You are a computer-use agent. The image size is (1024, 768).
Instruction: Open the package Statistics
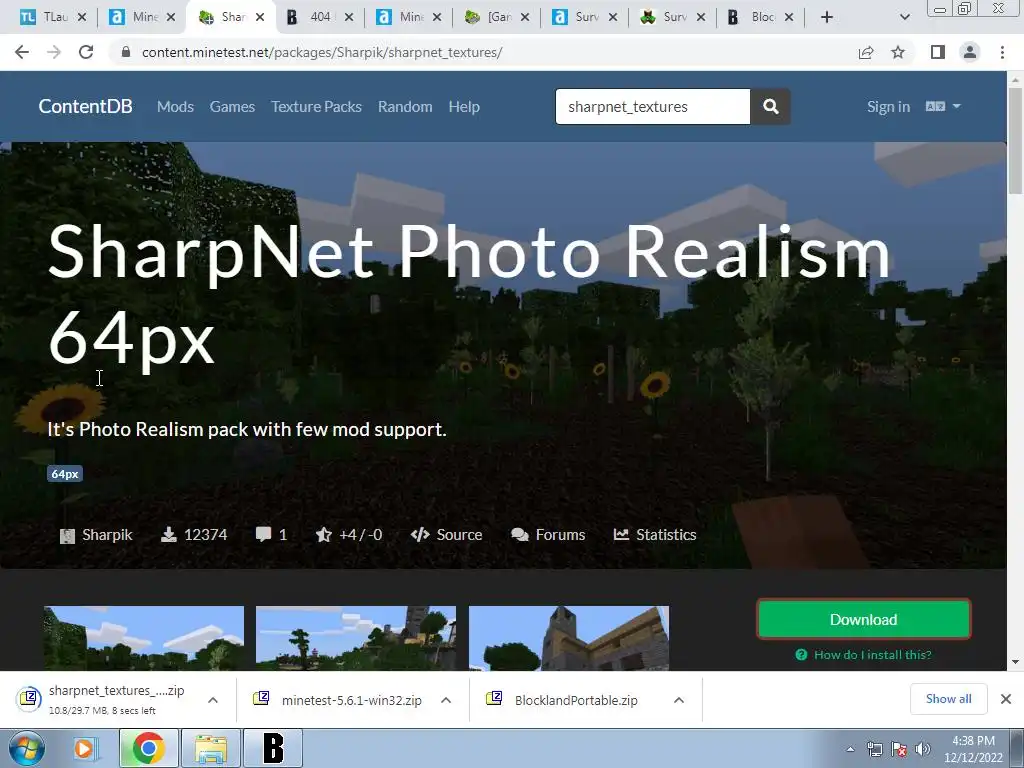[x=655, y=535]
